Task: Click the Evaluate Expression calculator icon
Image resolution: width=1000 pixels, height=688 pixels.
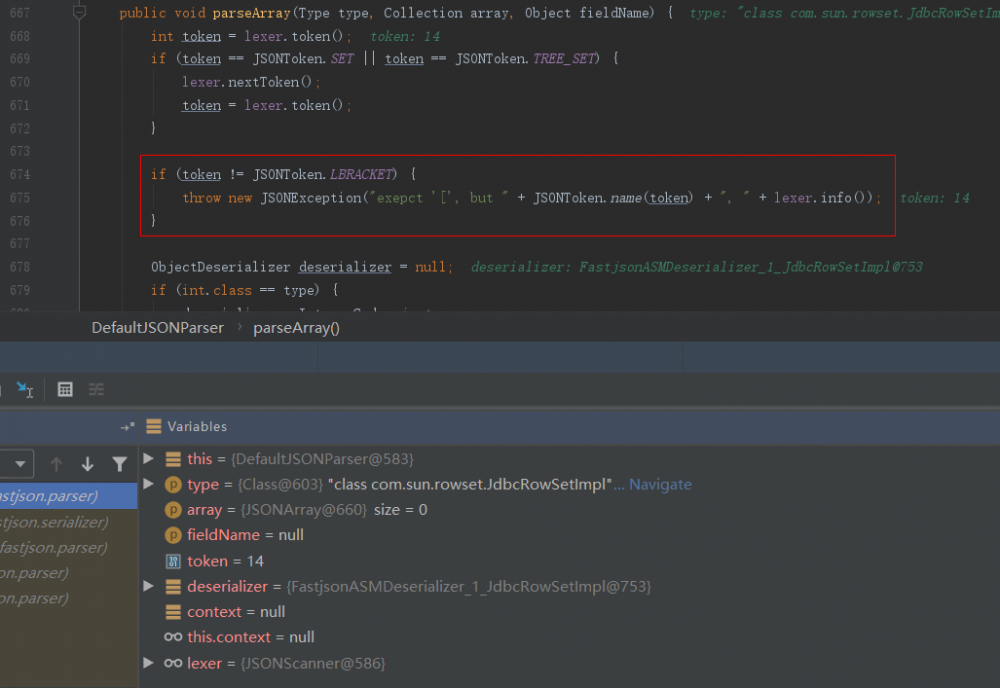Action: [x=65, y=389]
